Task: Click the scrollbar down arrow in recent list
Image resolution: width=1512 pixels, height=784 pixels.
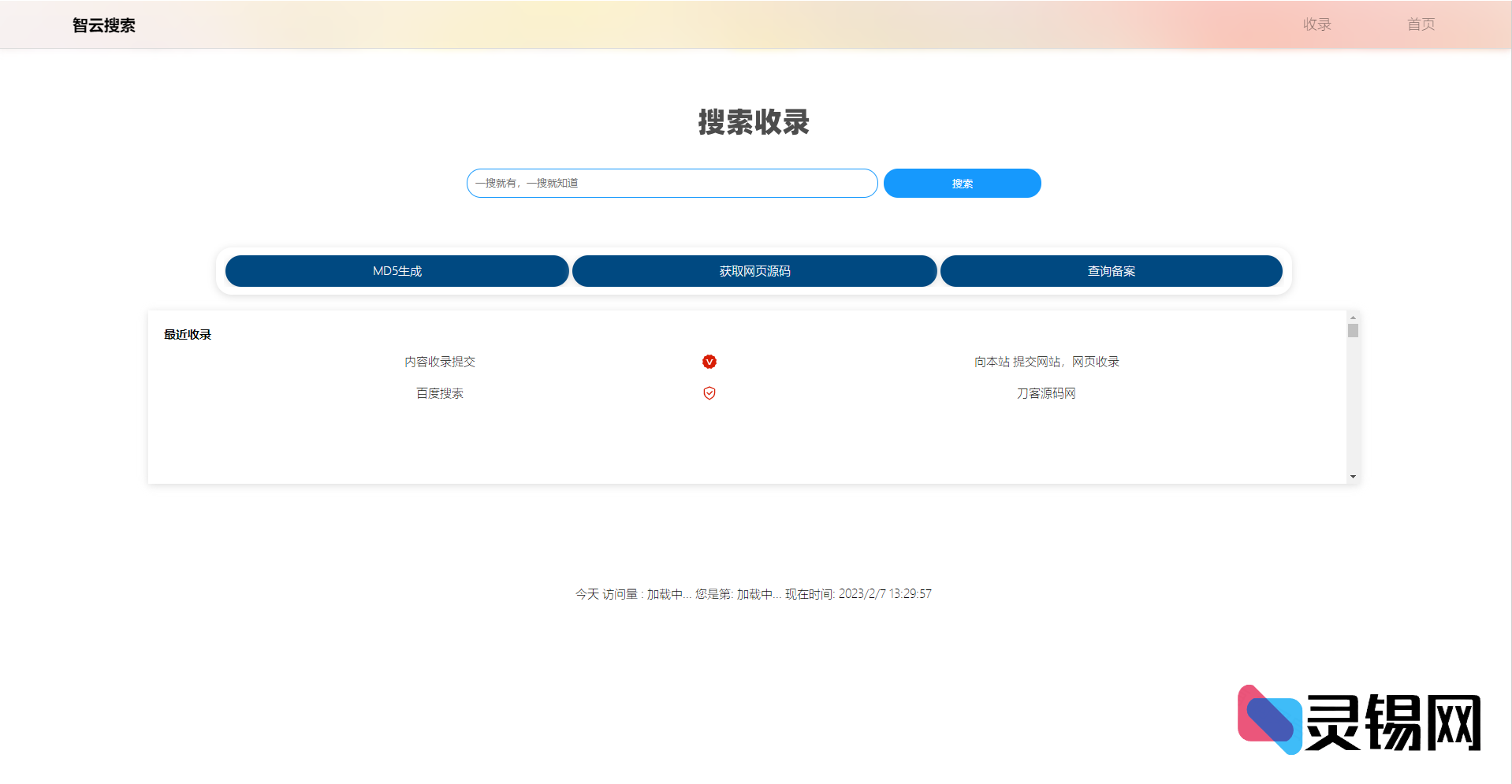Action: pyautogui.click(x=1352, y=476)
